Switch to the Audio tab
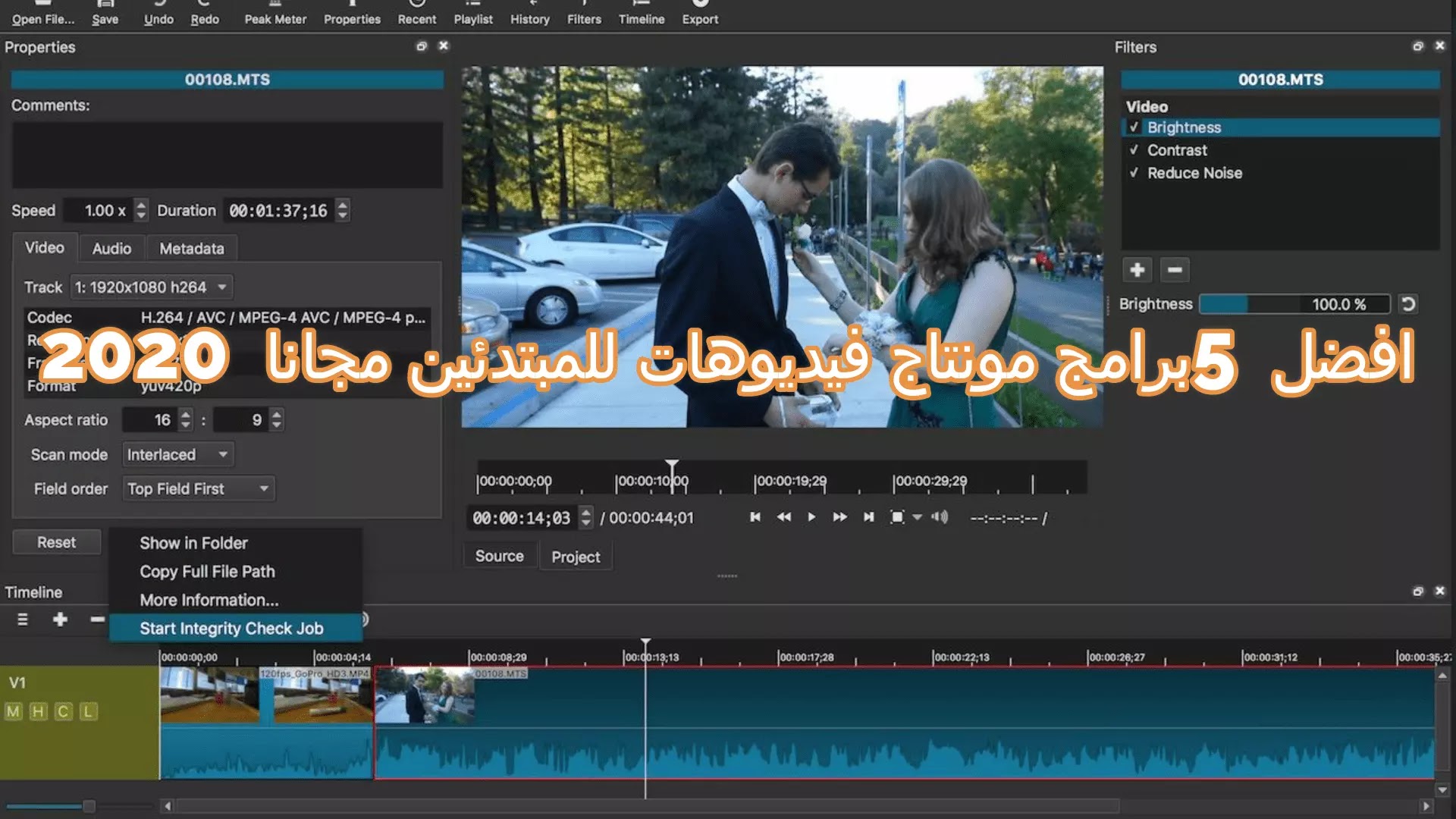Viewport: 1456px width, 819px height. [111, 249]
